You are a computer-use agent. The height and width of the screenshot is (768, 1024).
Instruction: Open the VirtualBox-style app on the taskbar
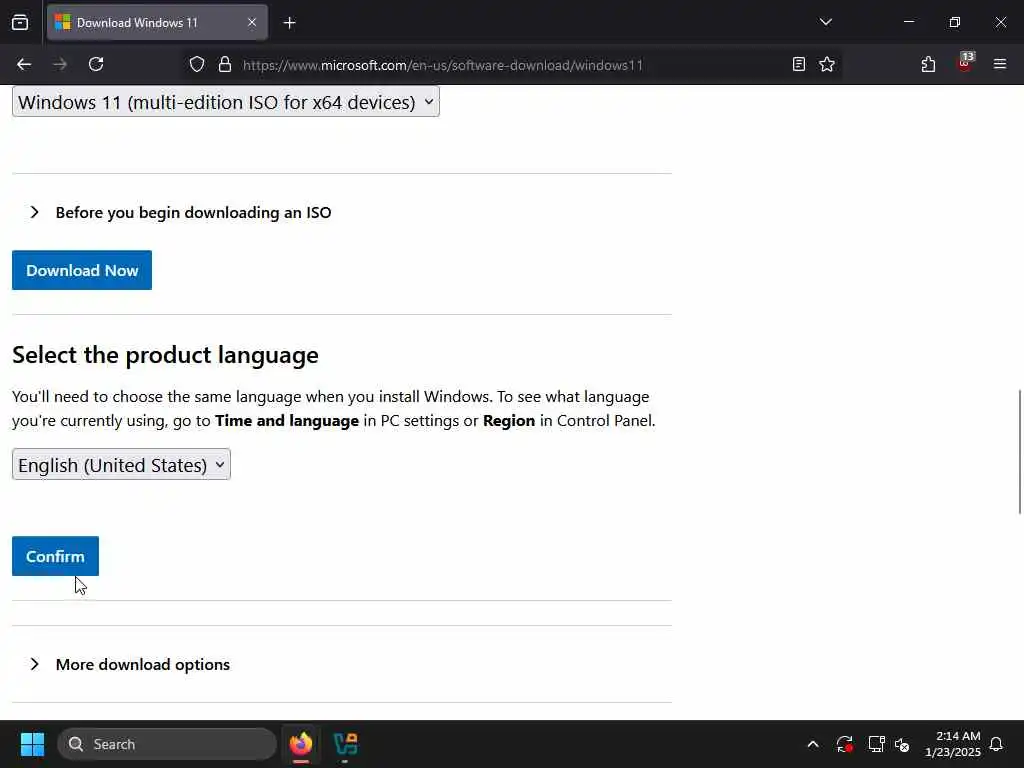click(x=345, y=744)
